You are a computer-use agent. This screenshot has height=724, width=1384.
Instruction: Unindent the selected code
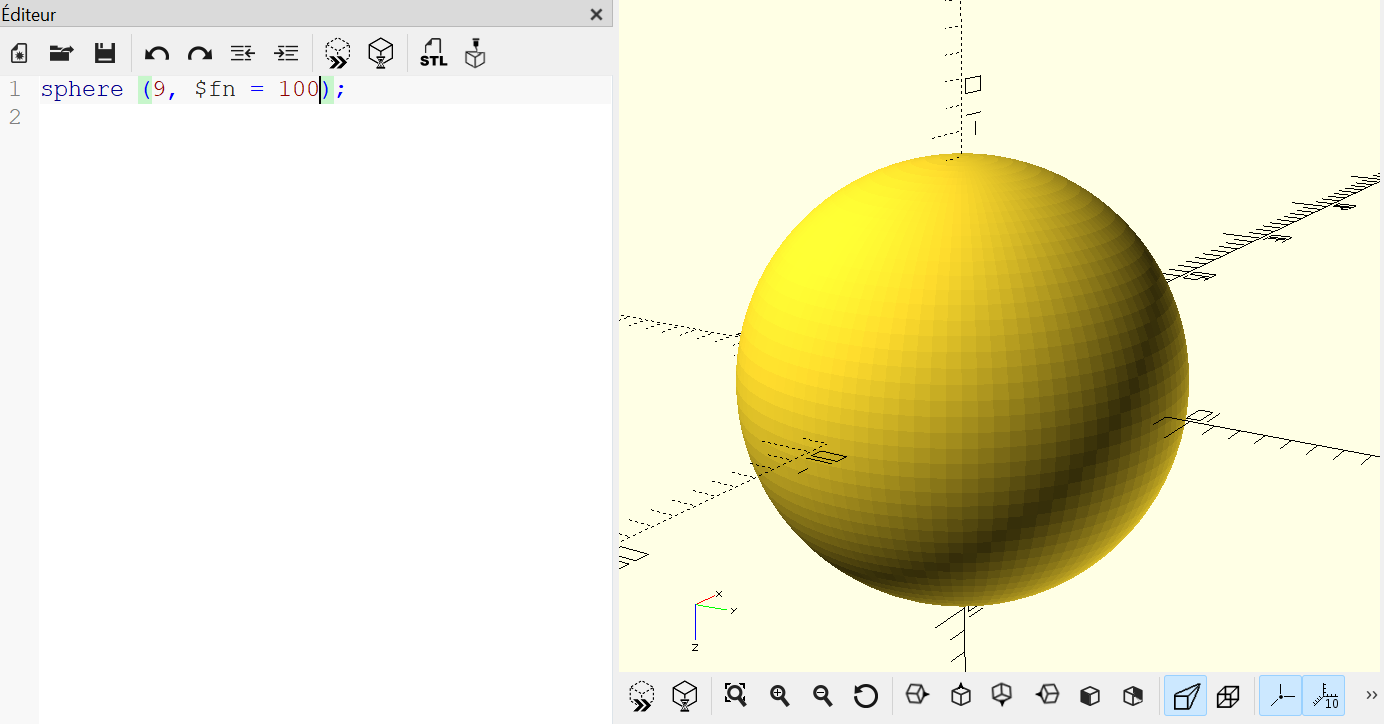(242, 54)
